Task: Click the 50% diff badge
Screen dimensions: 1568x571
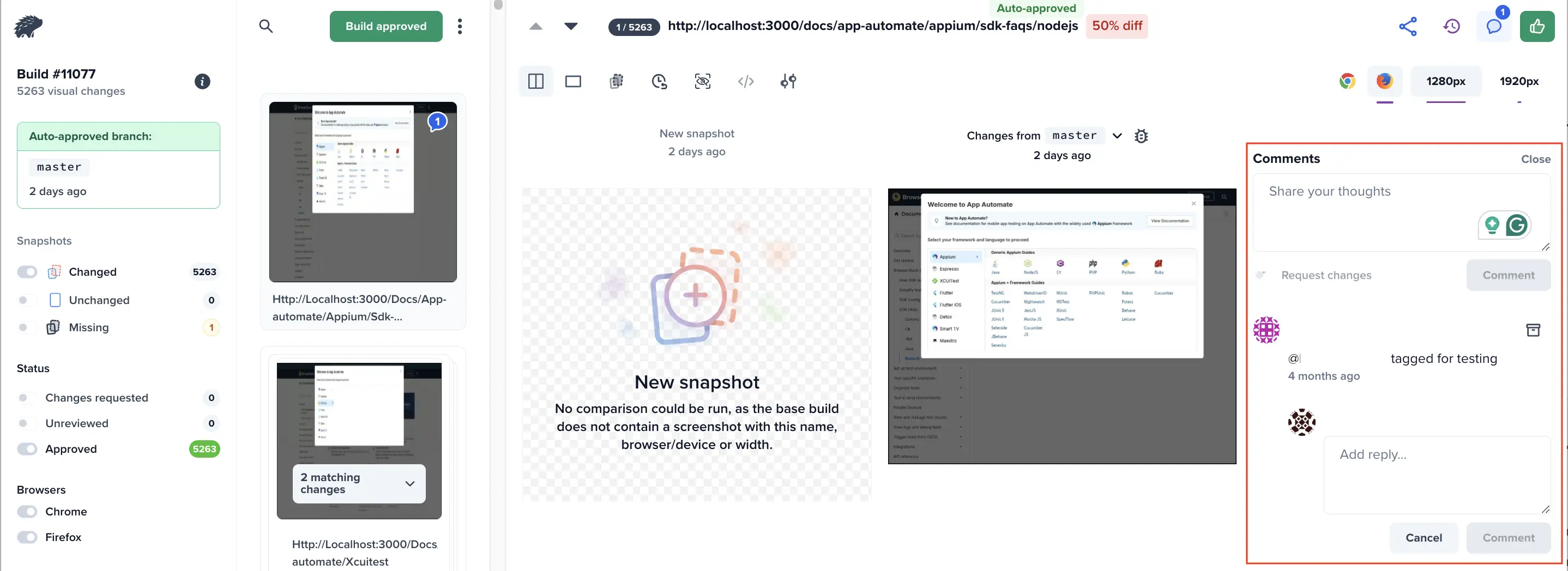Action: coord(1117,26)
